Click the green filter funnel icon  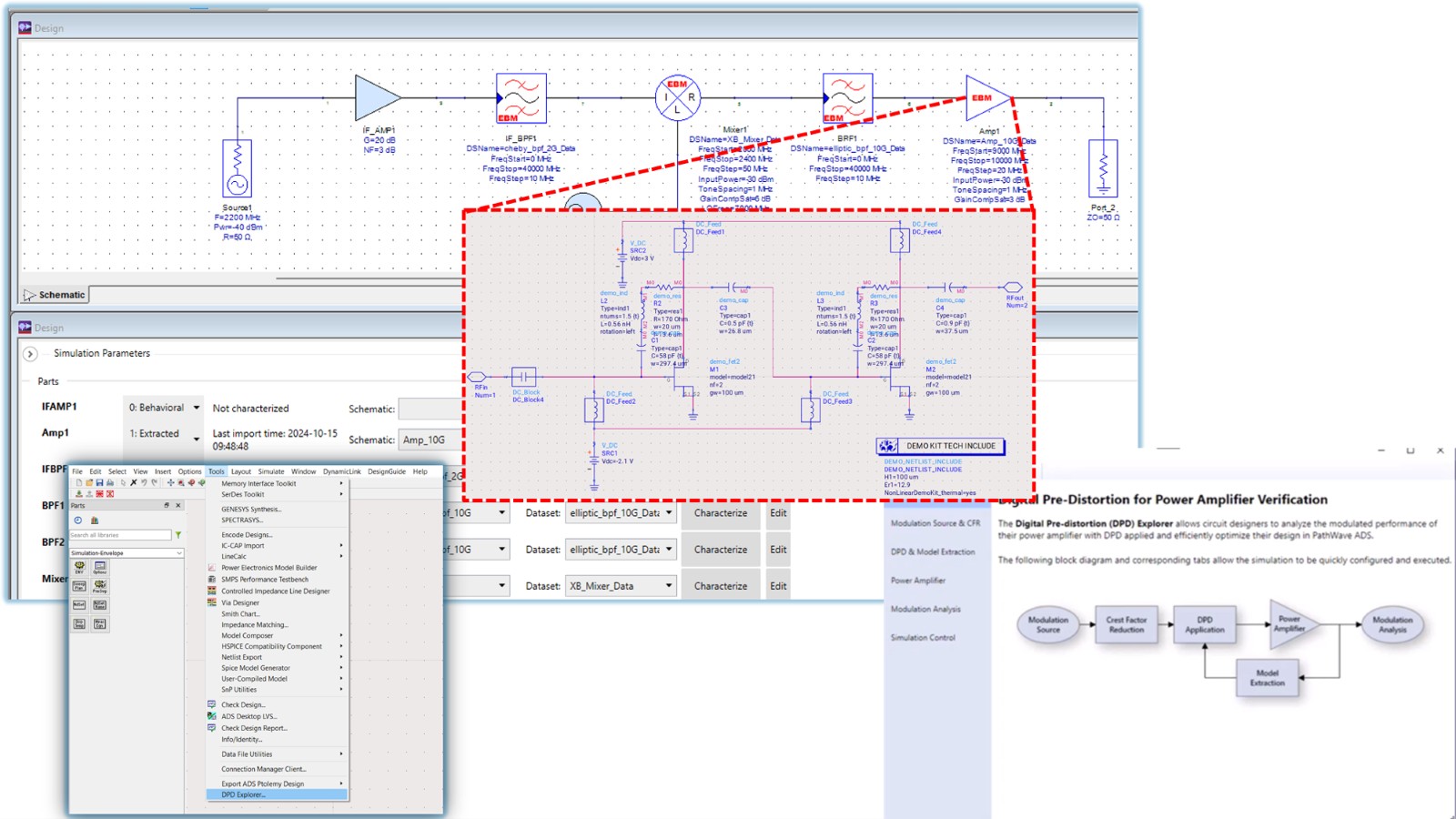click(178, 535)
